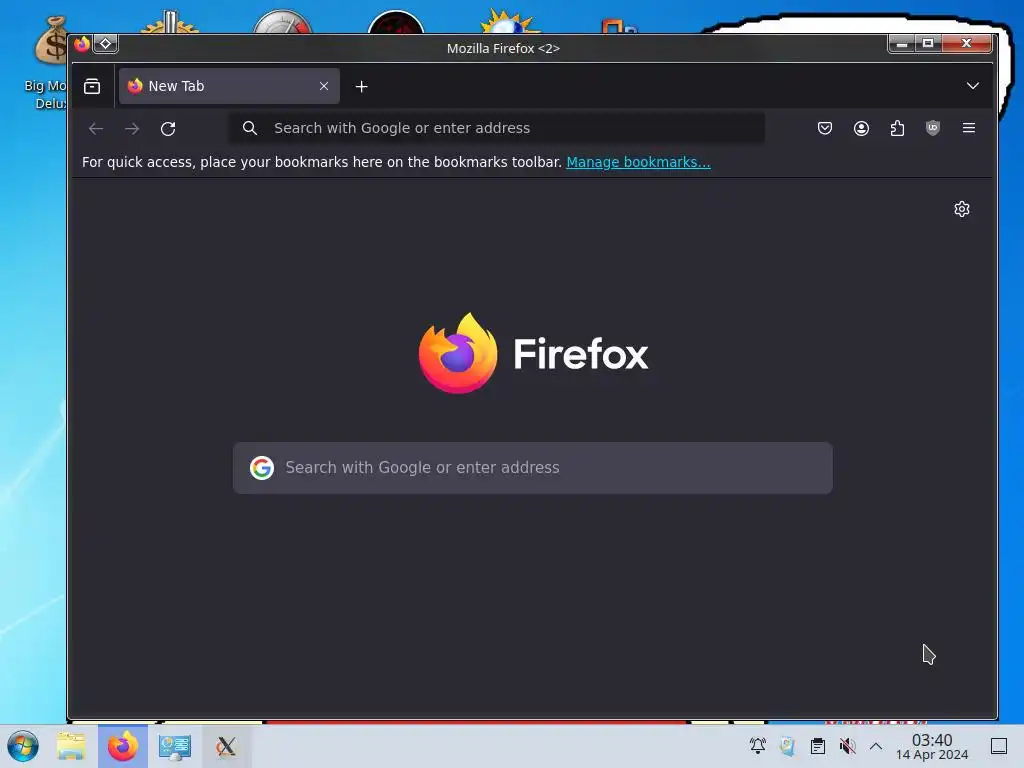Click the disabled Back arrow
Viewport: 1024px width, 768px height.
pyautogui.click(x=96, y=129)
